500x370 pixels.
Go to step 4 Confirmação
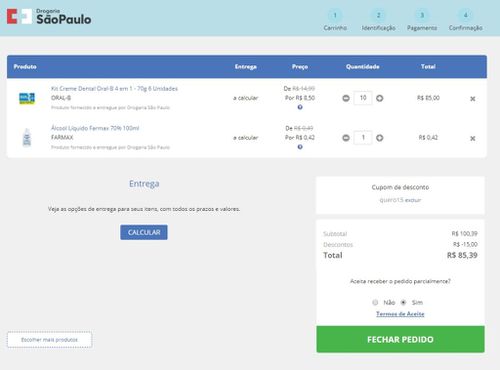pyautogui.click(x=466, y=20)
